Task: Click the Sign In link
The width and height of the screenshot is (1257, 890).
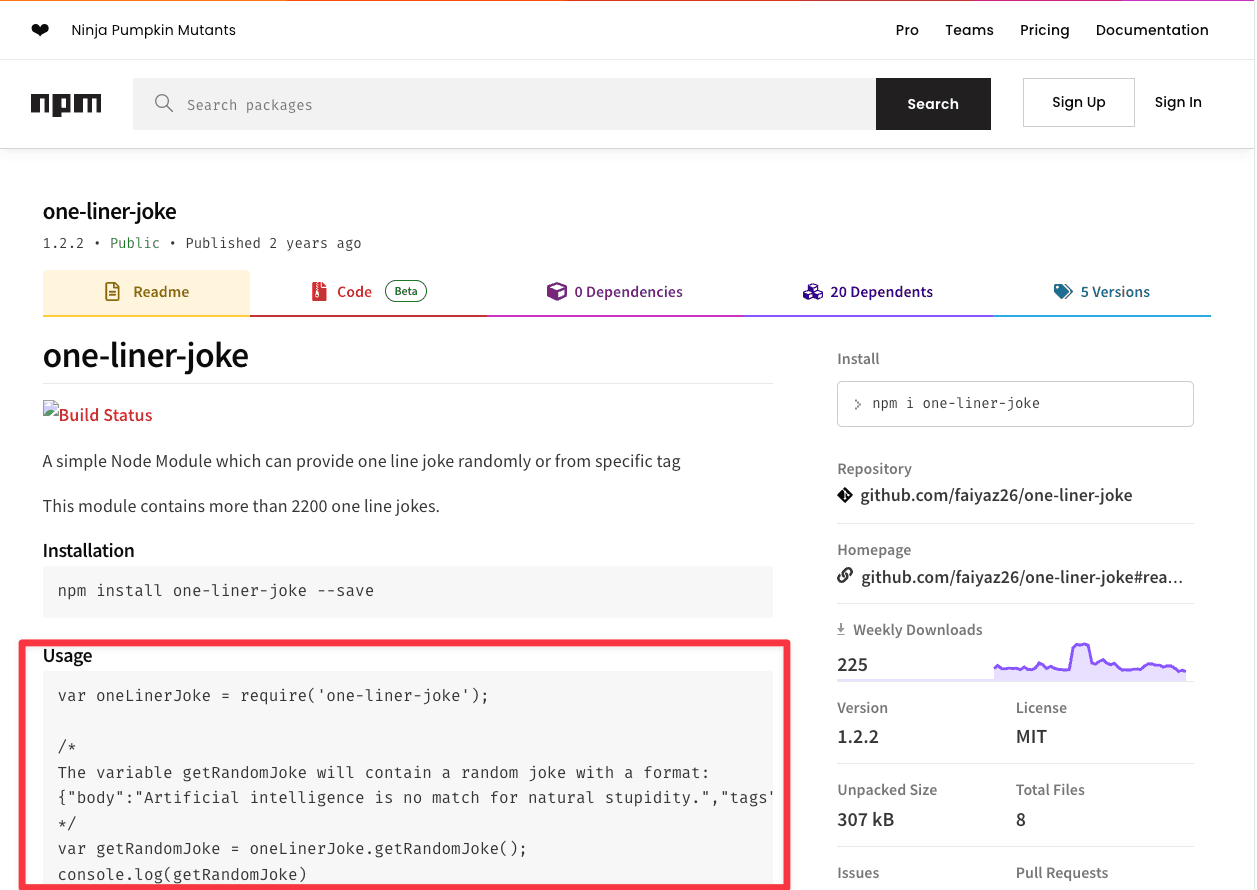Action: [1178, 102]
